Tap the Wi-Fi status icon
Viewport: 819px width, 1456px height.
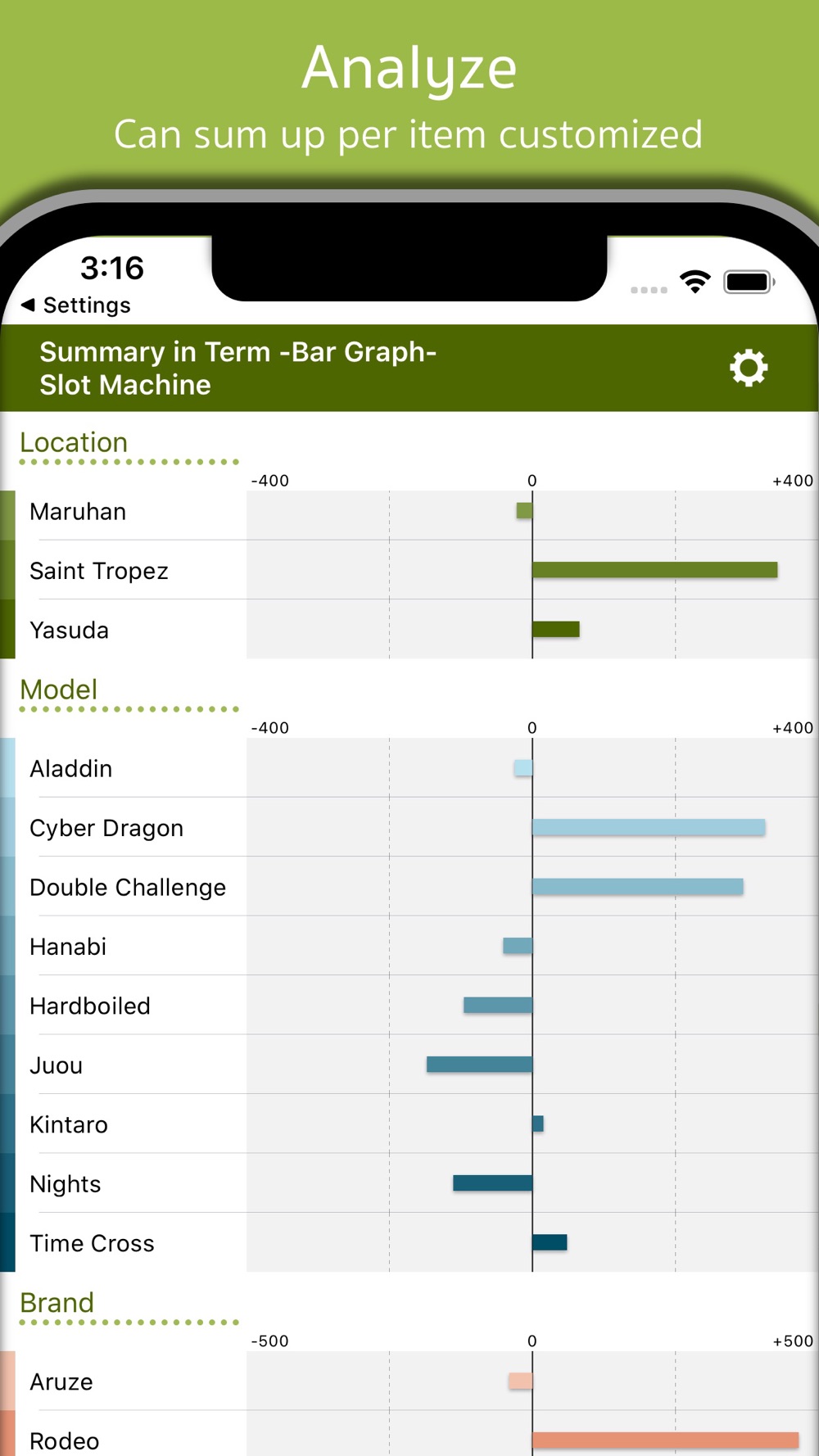[695, 282]
